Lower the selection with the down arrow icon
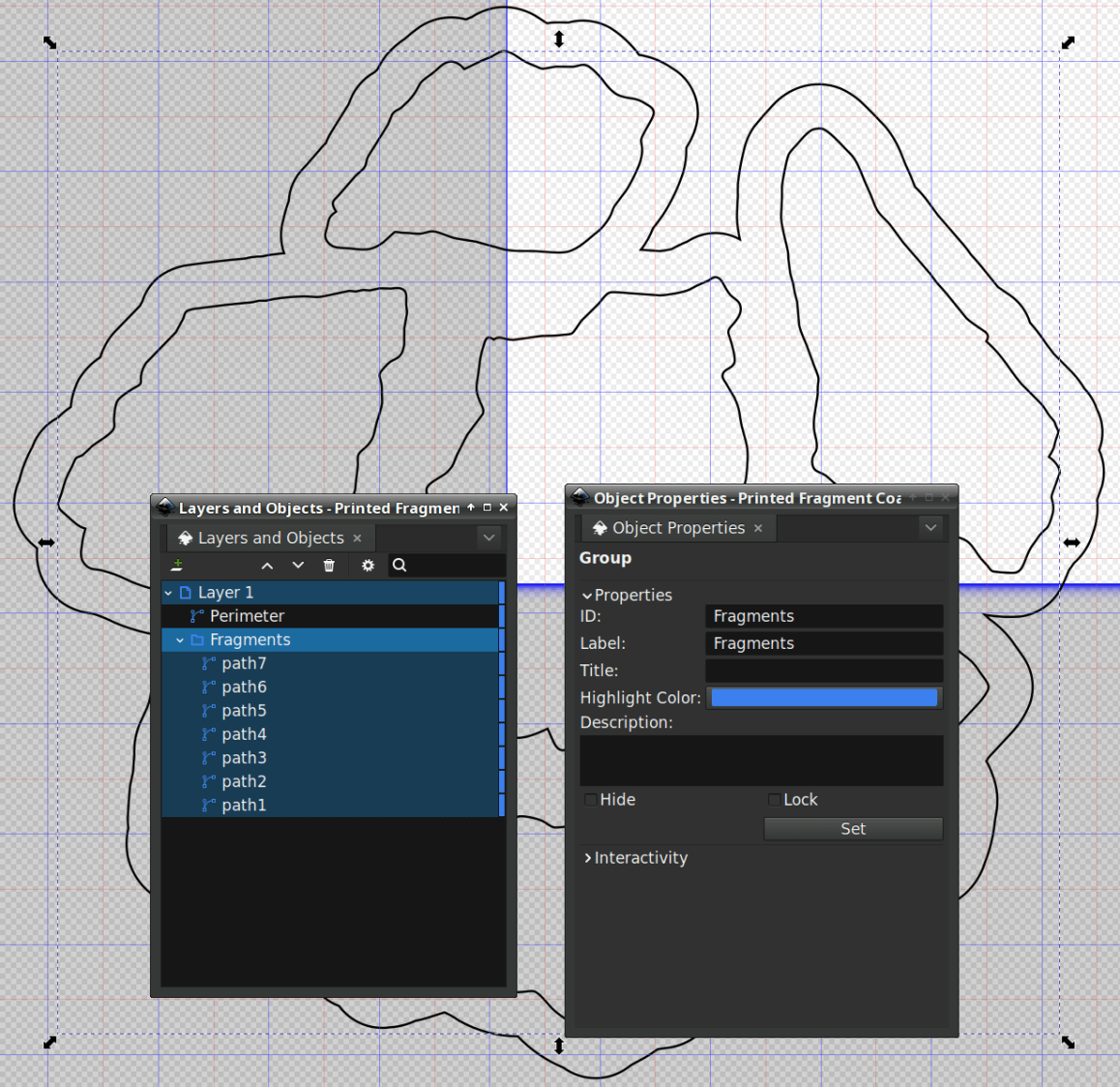 point(298,565)
